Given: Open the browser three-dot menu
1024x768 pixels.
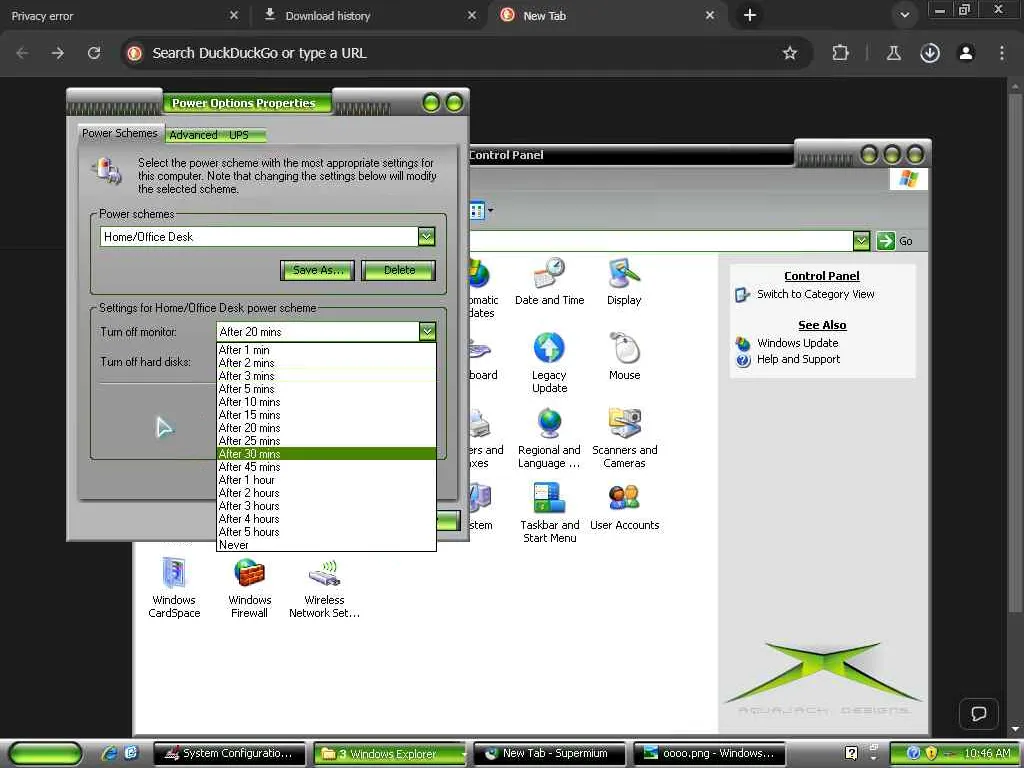Looking at the screenshot, I should 1002,53.
